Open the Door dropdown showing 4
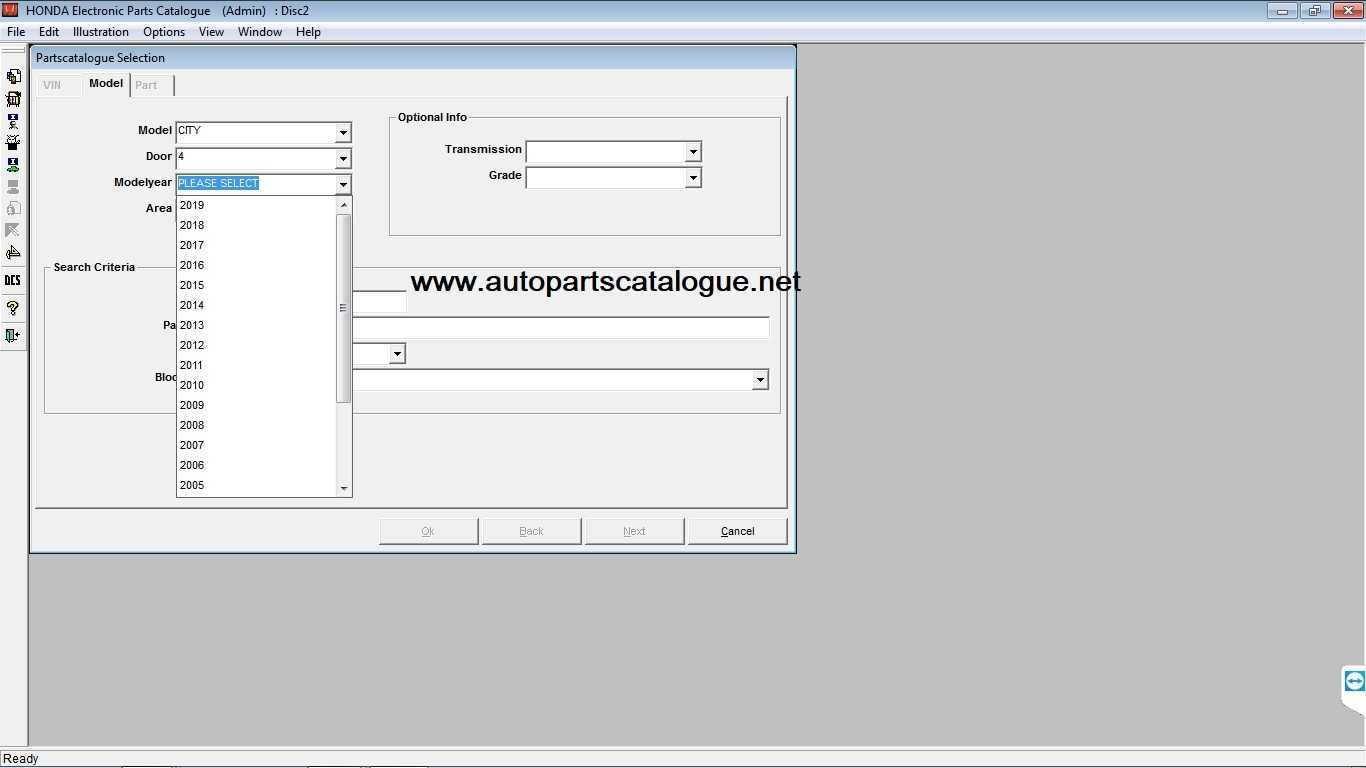 342,158
